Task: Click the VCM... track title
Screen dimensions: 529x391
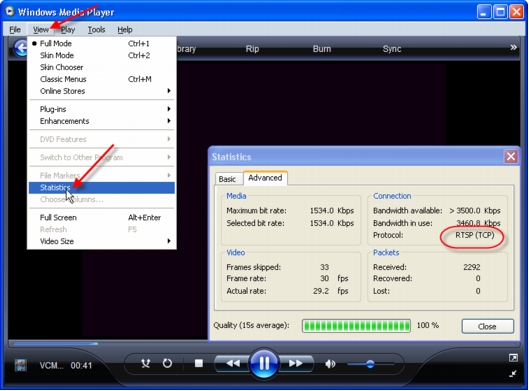Action: click(51, 365)
